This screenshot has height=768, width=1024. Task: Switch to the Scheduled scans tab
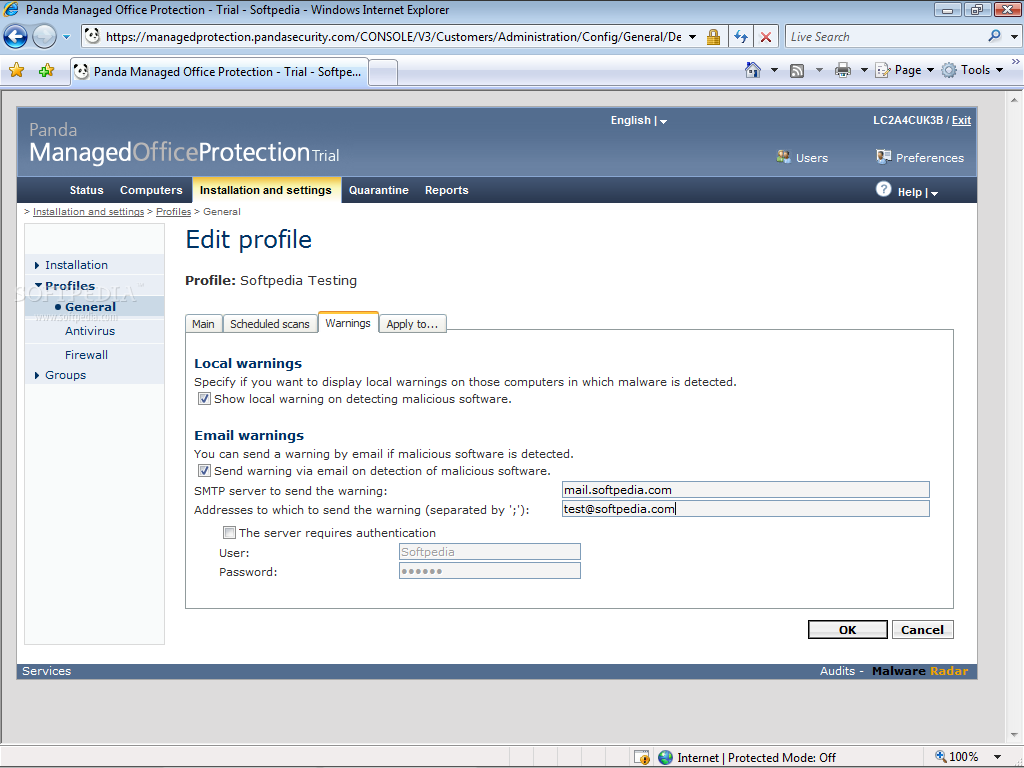coord(270,324)
